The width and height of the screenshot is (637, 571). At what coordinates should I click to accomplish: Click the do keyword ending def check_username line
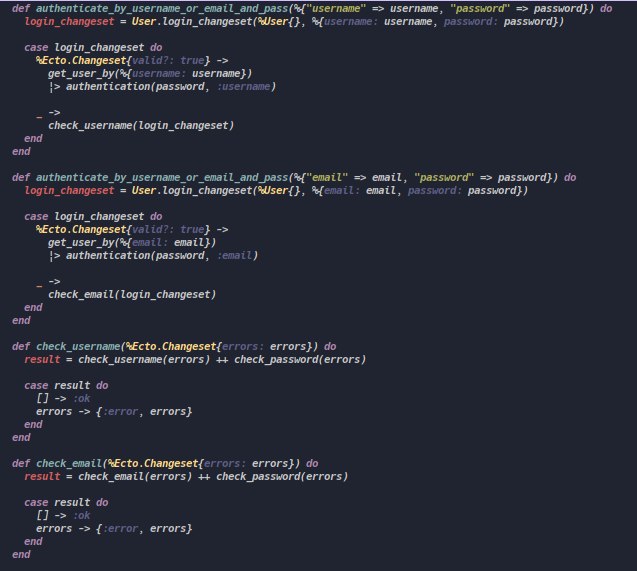330,346
